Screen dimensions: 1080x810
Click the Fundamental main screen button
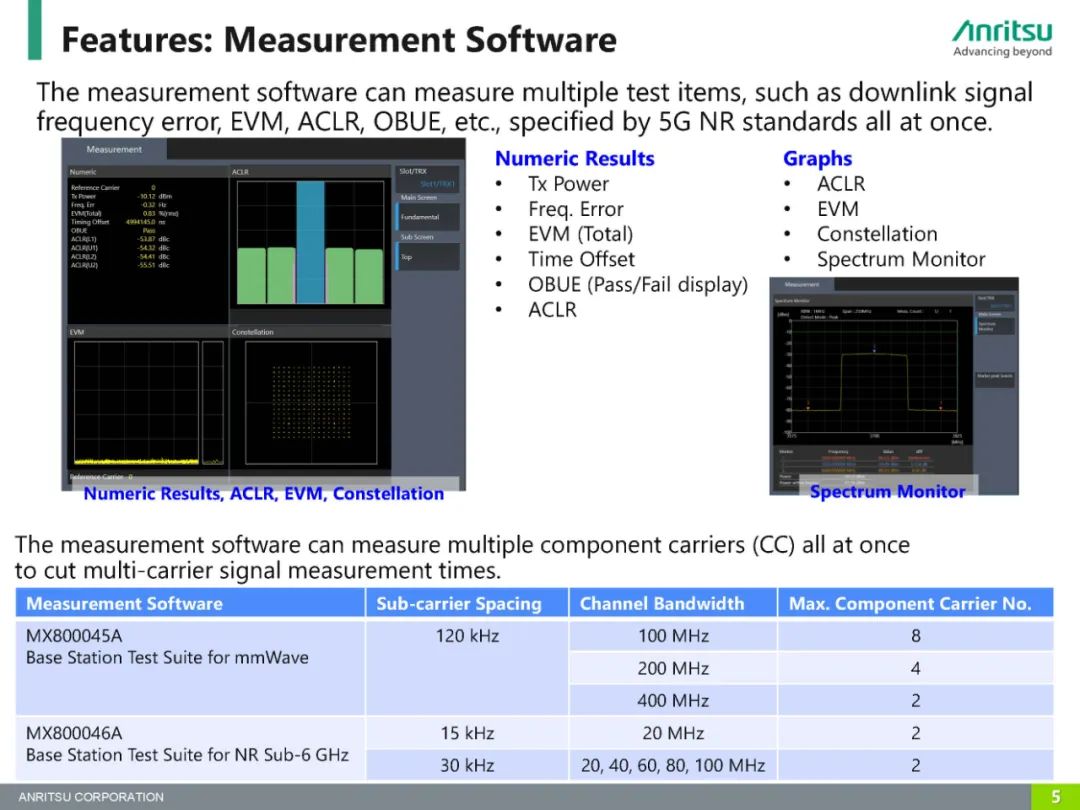pos(428,217)
